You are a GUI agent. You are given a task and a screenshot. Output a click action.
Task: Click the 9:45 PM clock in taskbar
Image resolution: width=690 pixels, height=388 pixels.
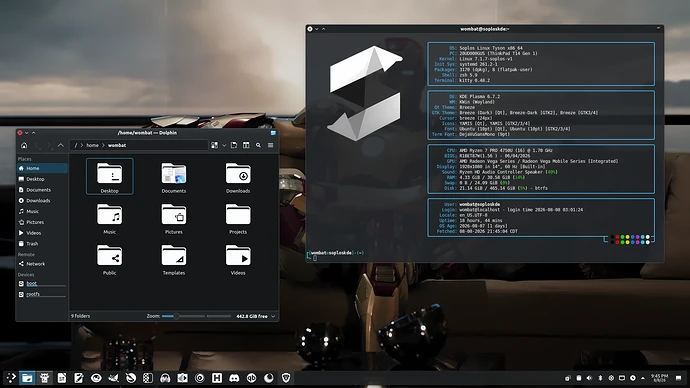659,378
